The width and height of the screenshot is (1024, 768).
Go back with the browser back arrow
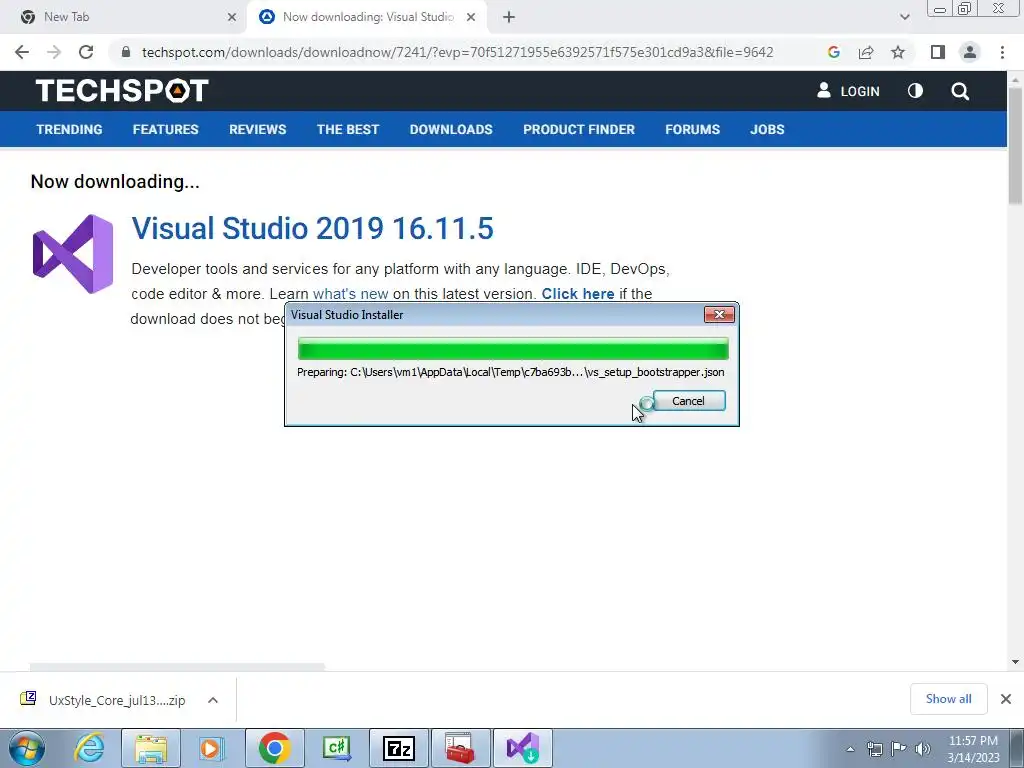[x=22, y=52]
